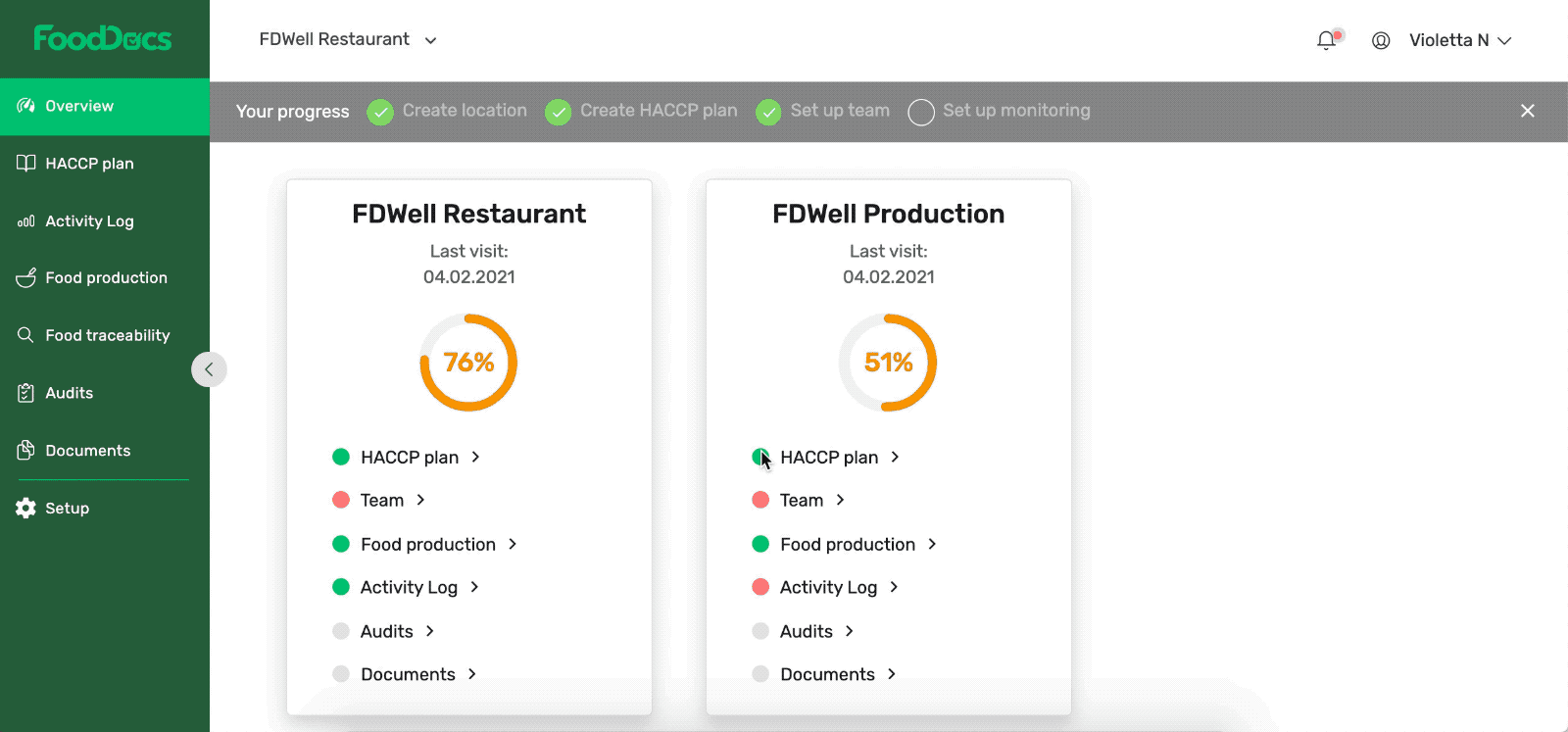The width and height of the screenshot is (1568, 732).
Task: Expand chevron beside Production HACCP plan
Action: 895,457
